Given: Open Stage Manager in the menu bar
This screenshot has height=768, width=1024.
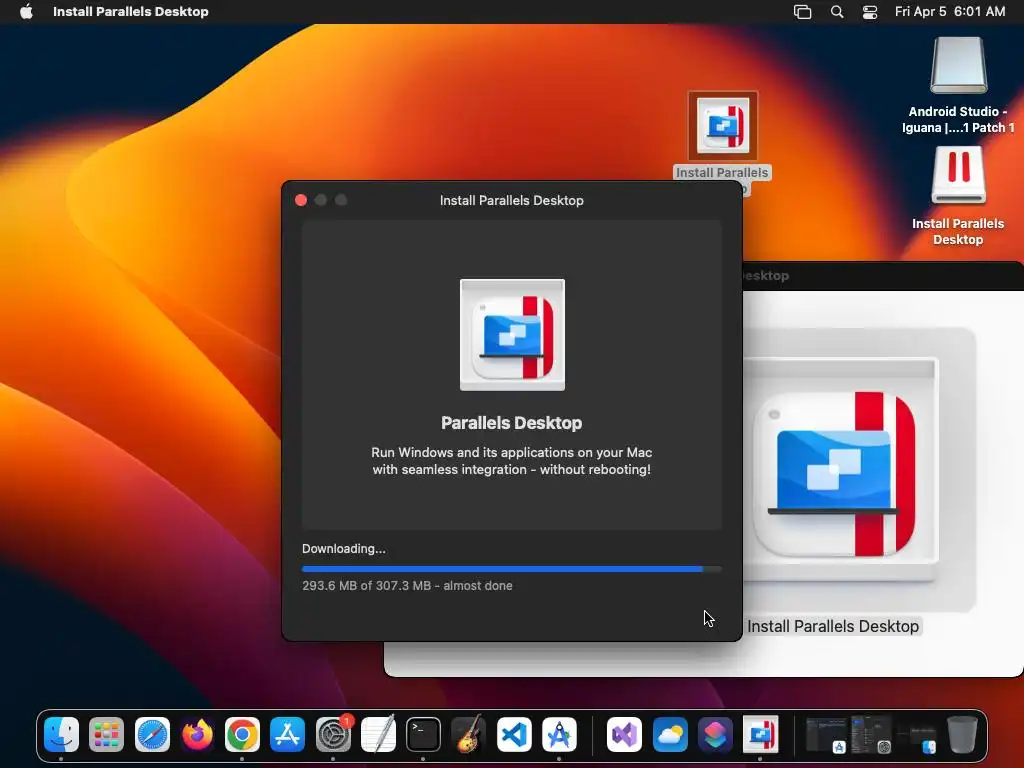Looking at the screenshot, I should (803, 12).
